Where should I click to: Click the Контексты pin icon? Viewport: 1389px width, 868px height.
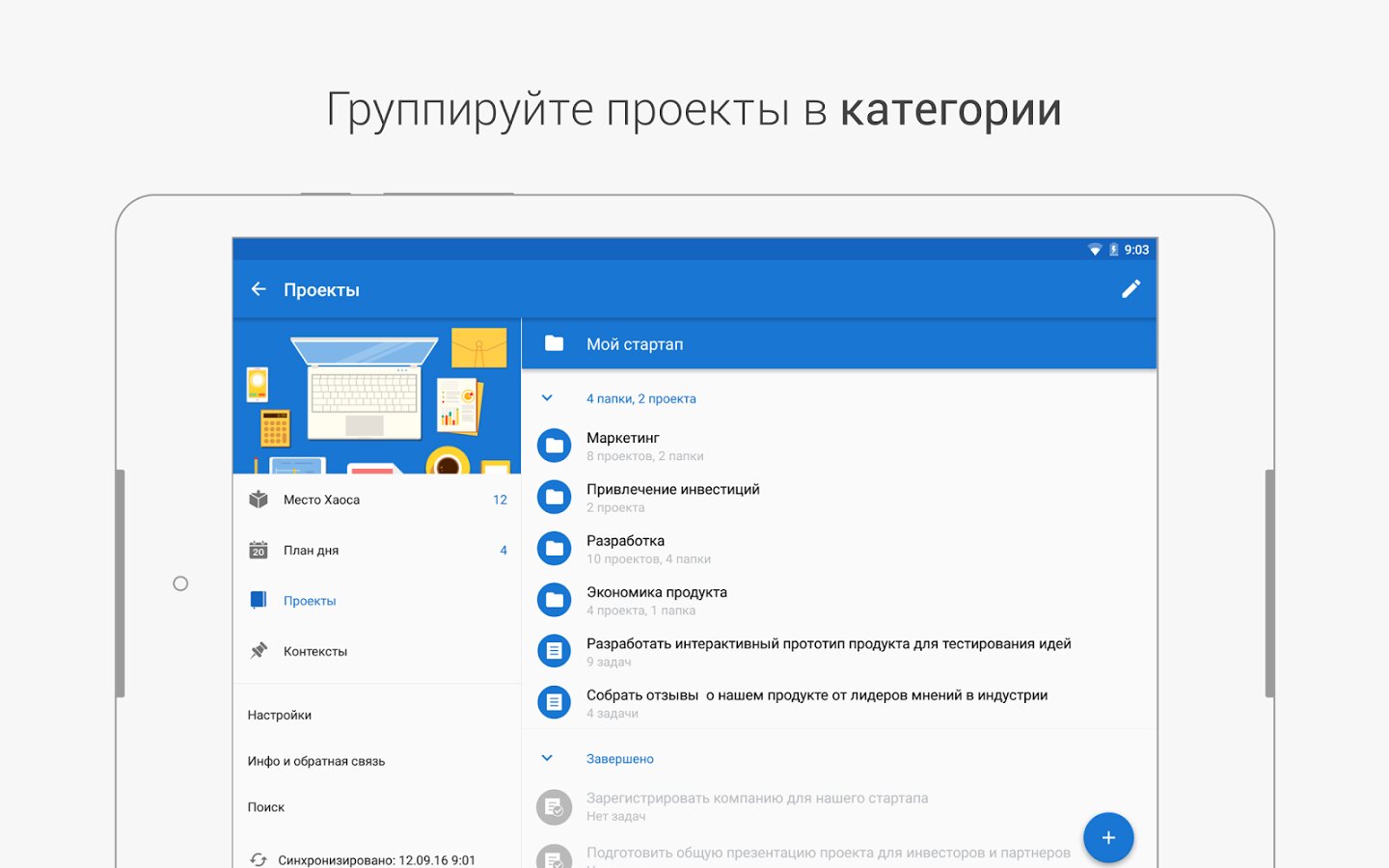coord(259,651)
